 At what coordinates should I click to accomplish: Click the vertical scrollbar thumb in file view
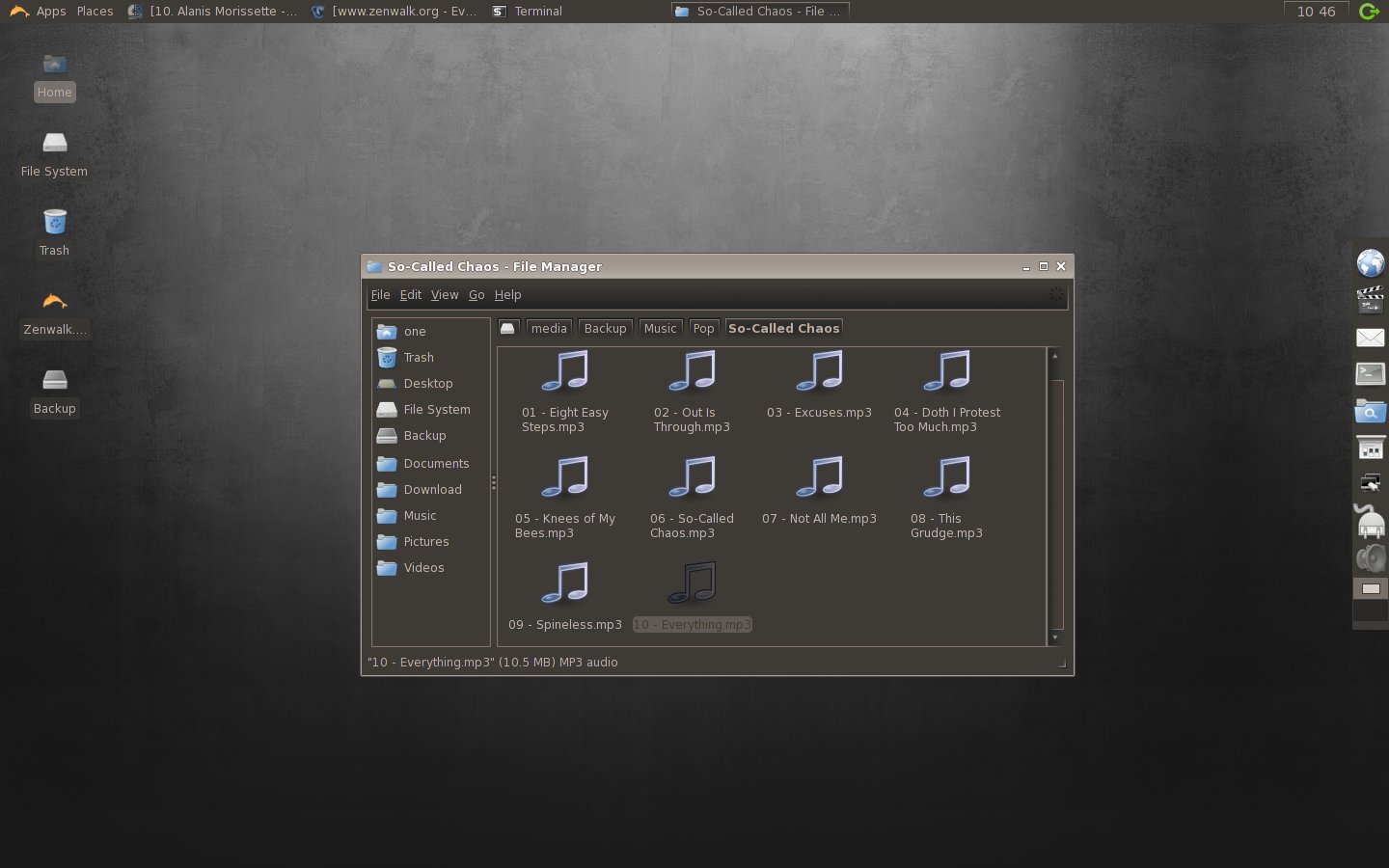click(x=1056, y=504)
